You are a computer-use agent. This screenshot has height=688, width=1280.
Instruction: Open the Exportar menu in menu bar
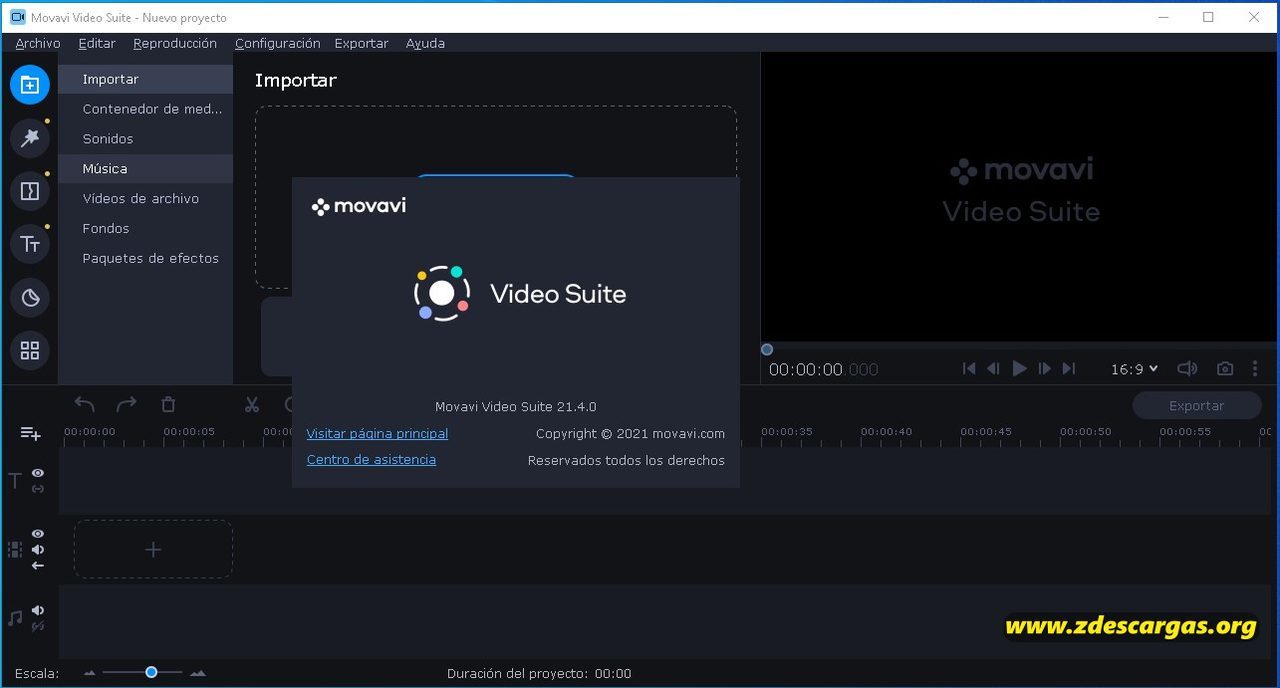click(x=361, y=43)
